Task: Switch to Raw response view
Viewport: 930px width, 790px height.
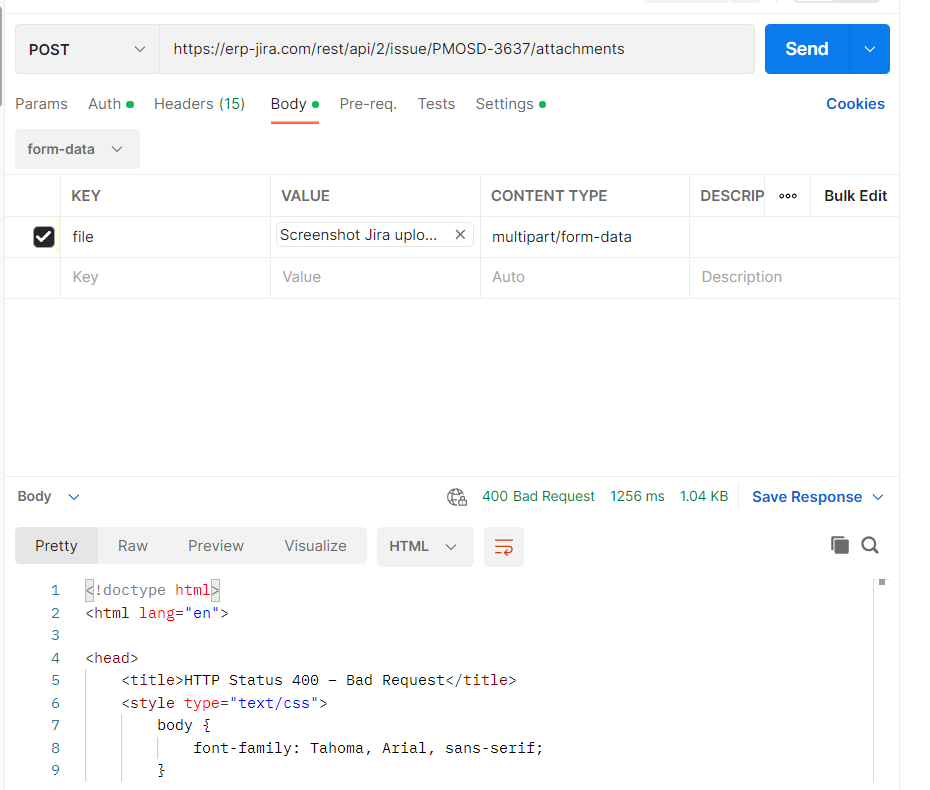Action: click(x=133, y=546)
